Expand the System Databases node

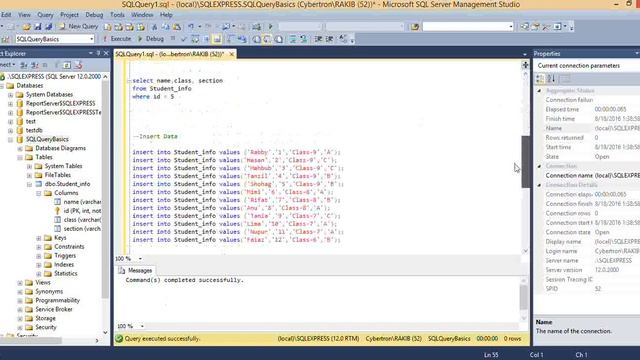point(11,95)
